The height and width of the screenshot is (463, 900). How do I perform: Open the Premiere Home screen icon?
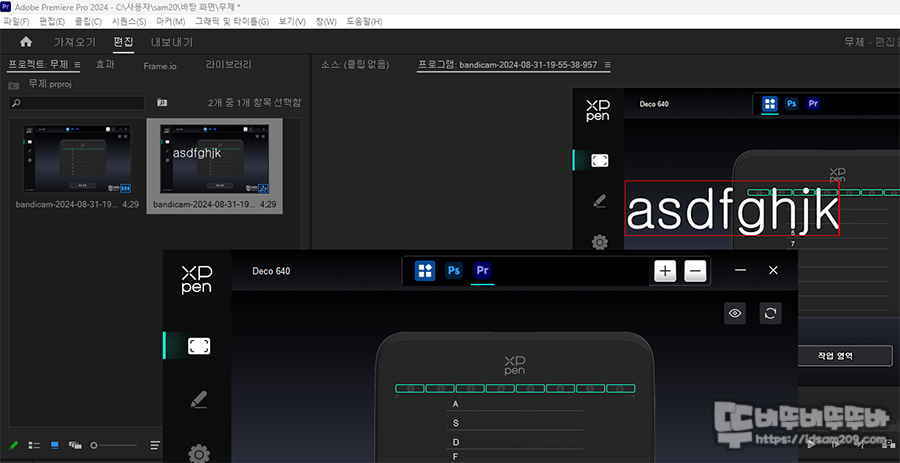coord(26,42)
